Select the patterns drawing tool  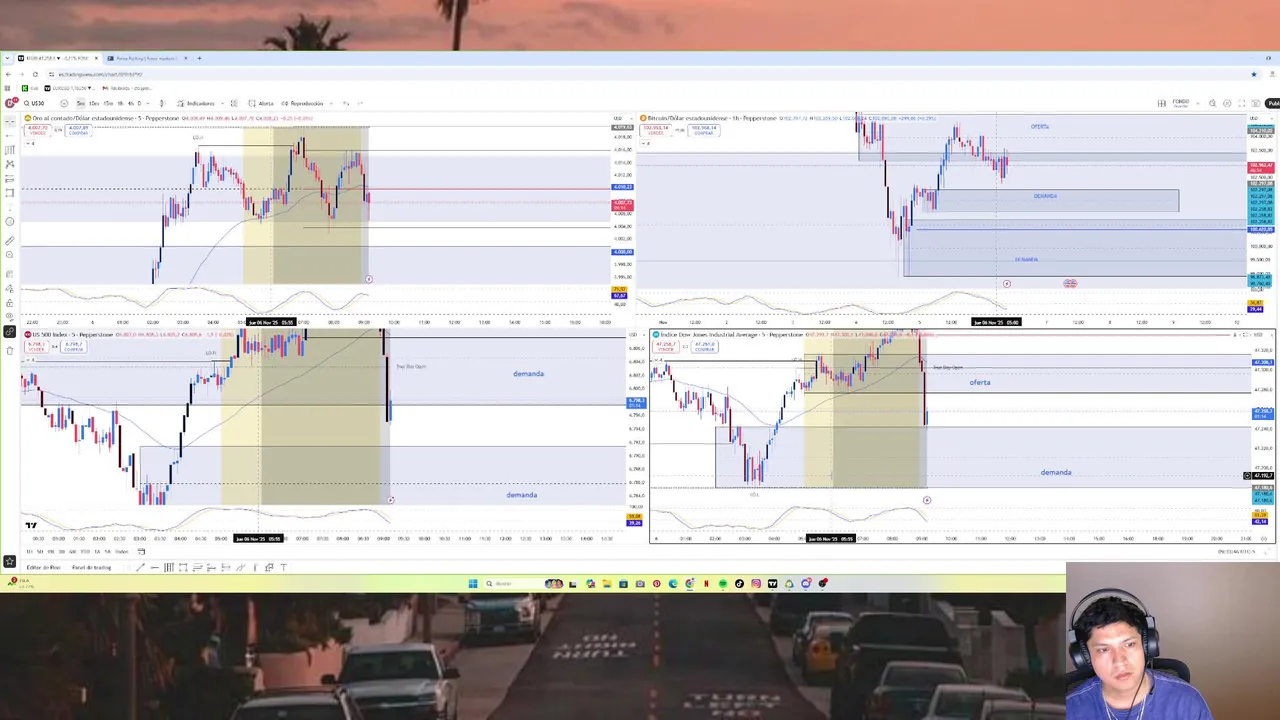(x=10, y=164)
